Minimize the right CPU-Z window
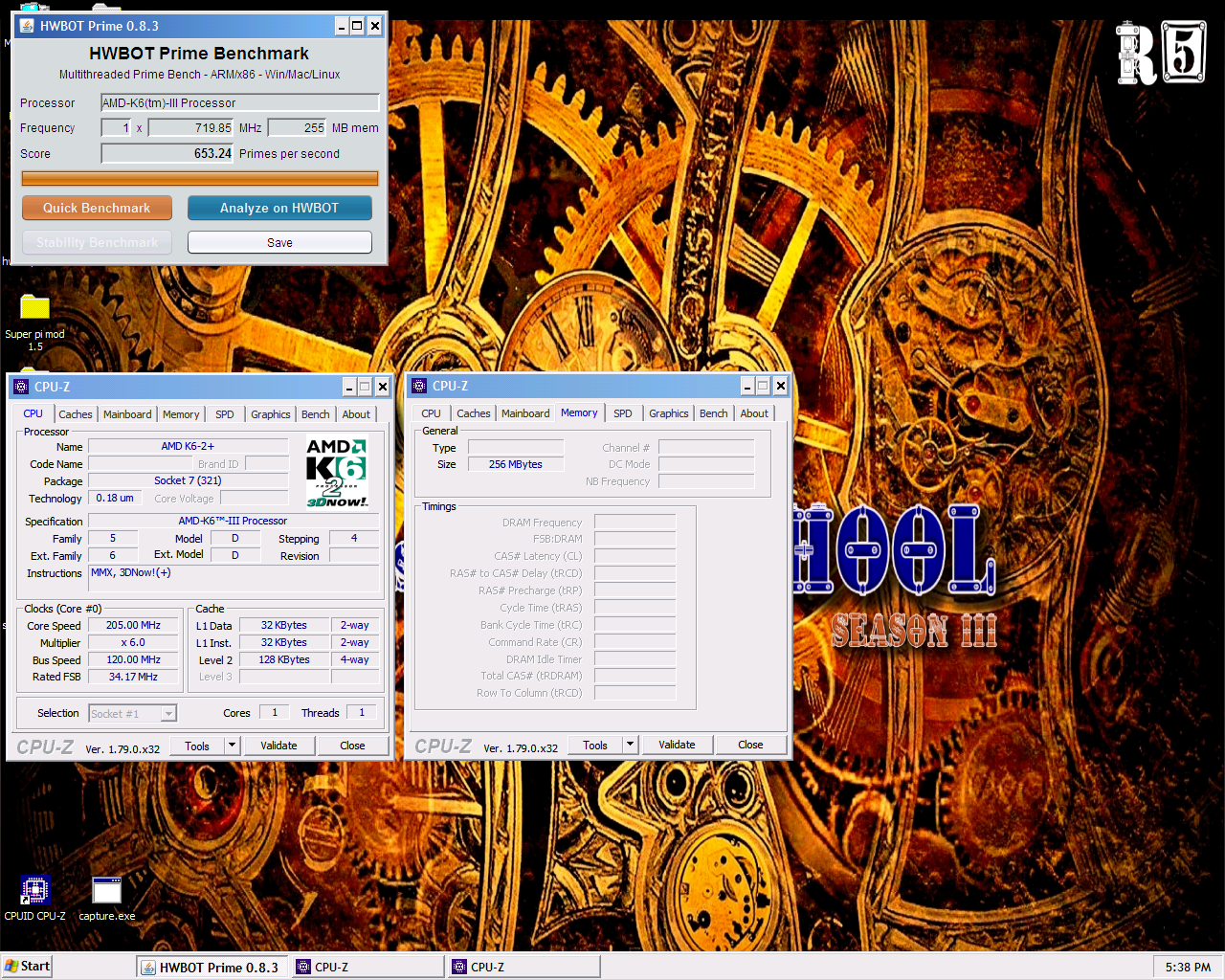 tap(746, 386)
